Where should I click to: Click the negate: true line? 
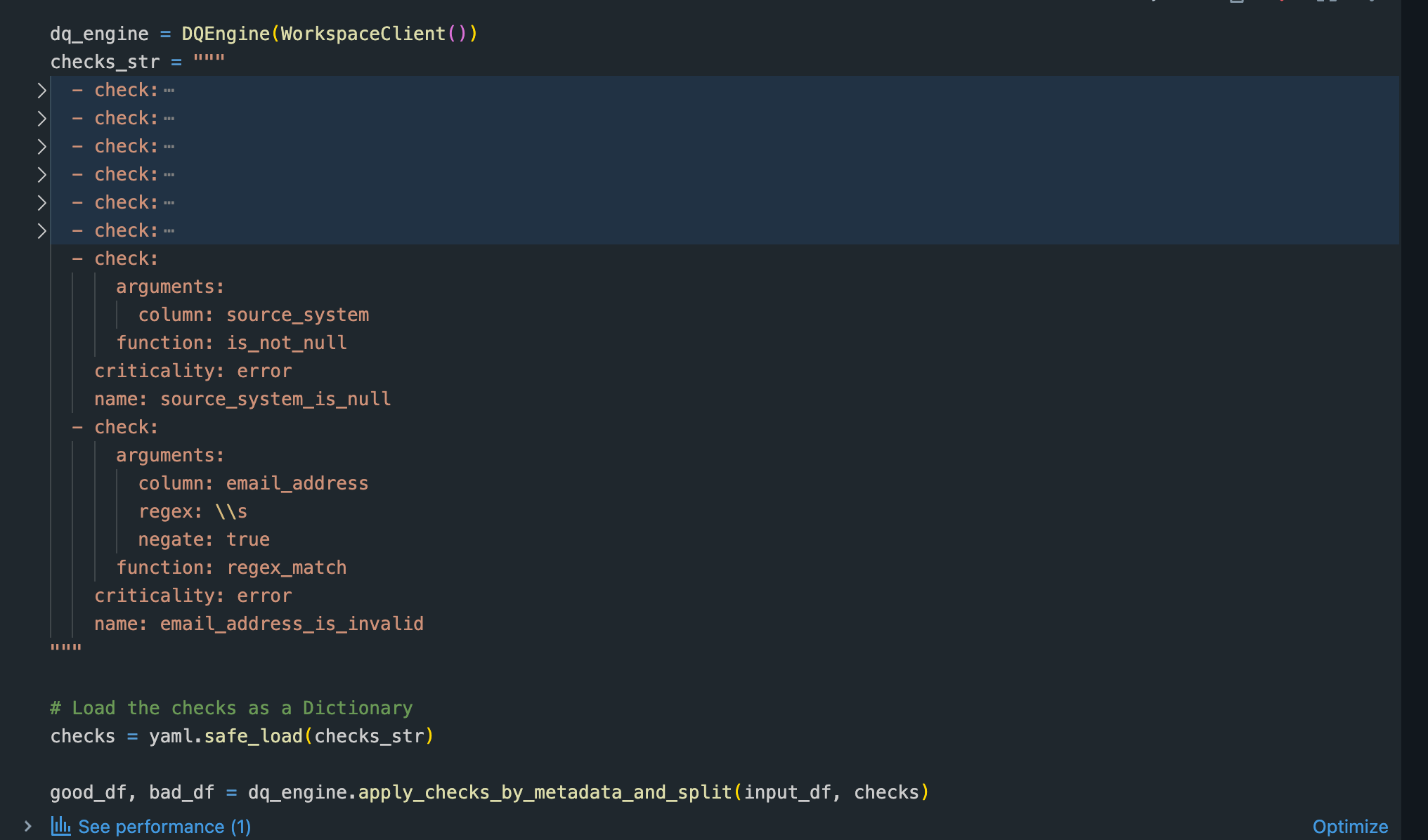204,539
